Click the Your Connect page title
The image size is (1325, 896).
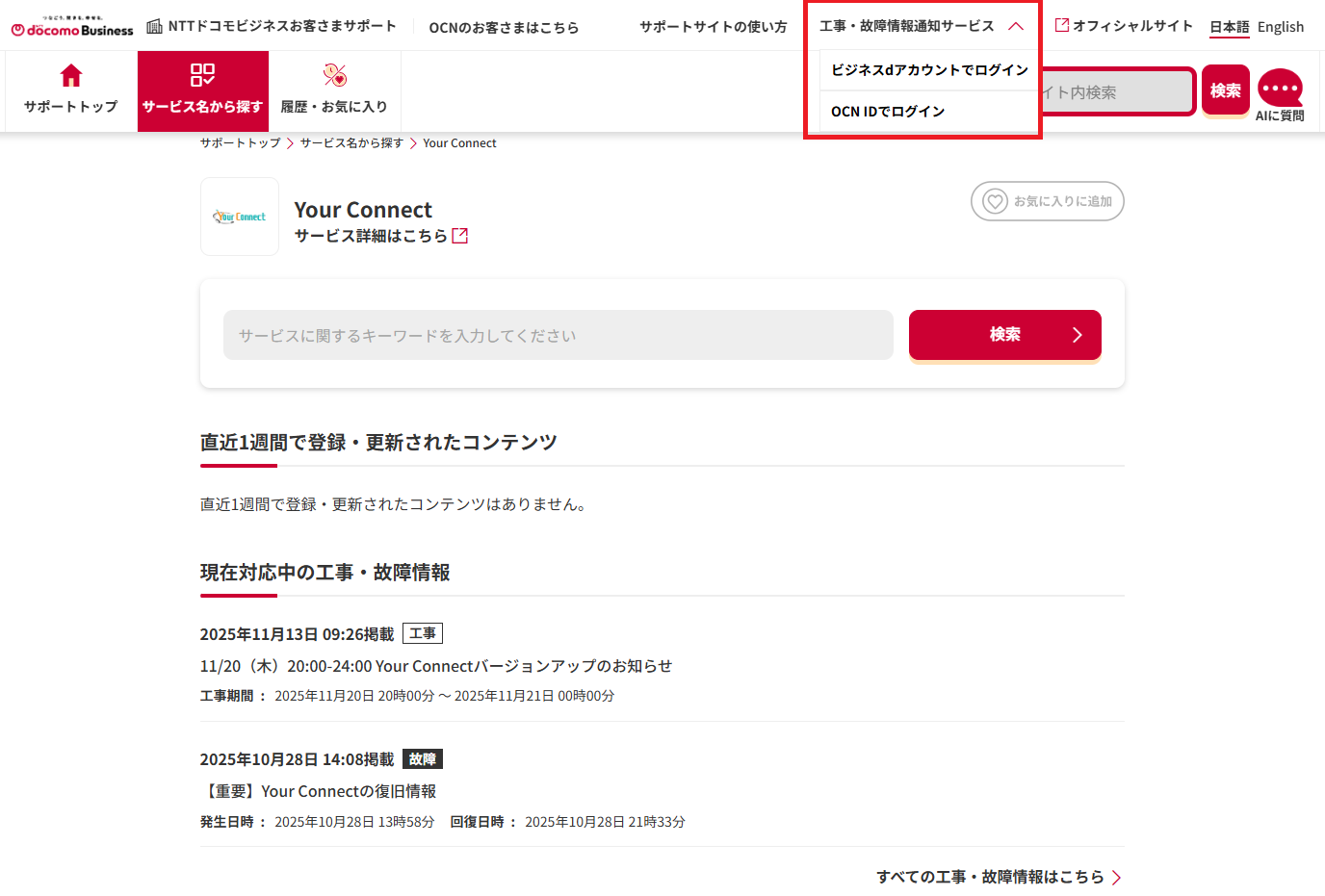[363, 210]
